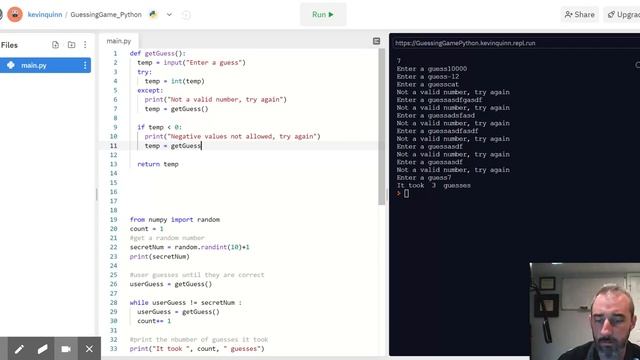Add a new folder in Files panel
Screen dimensions: 640x360
71,45
